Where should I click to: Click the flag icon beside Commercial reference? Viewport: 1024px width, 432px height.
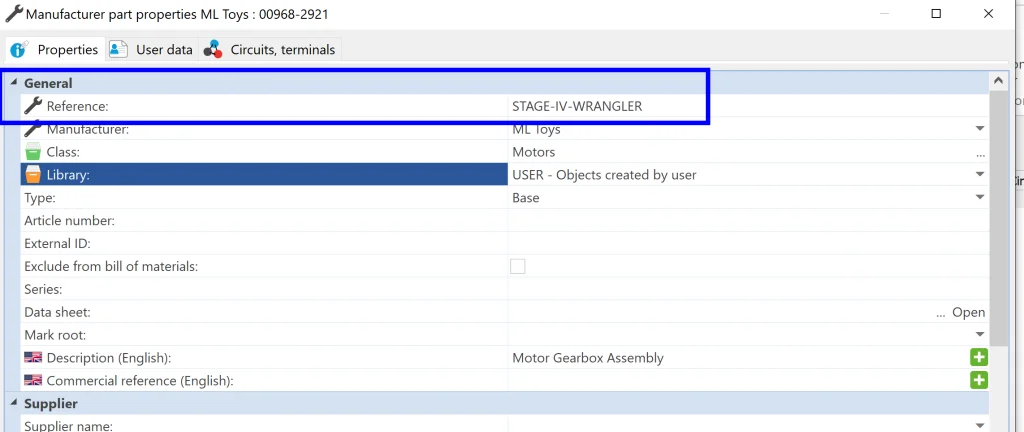tap(33, 381)
